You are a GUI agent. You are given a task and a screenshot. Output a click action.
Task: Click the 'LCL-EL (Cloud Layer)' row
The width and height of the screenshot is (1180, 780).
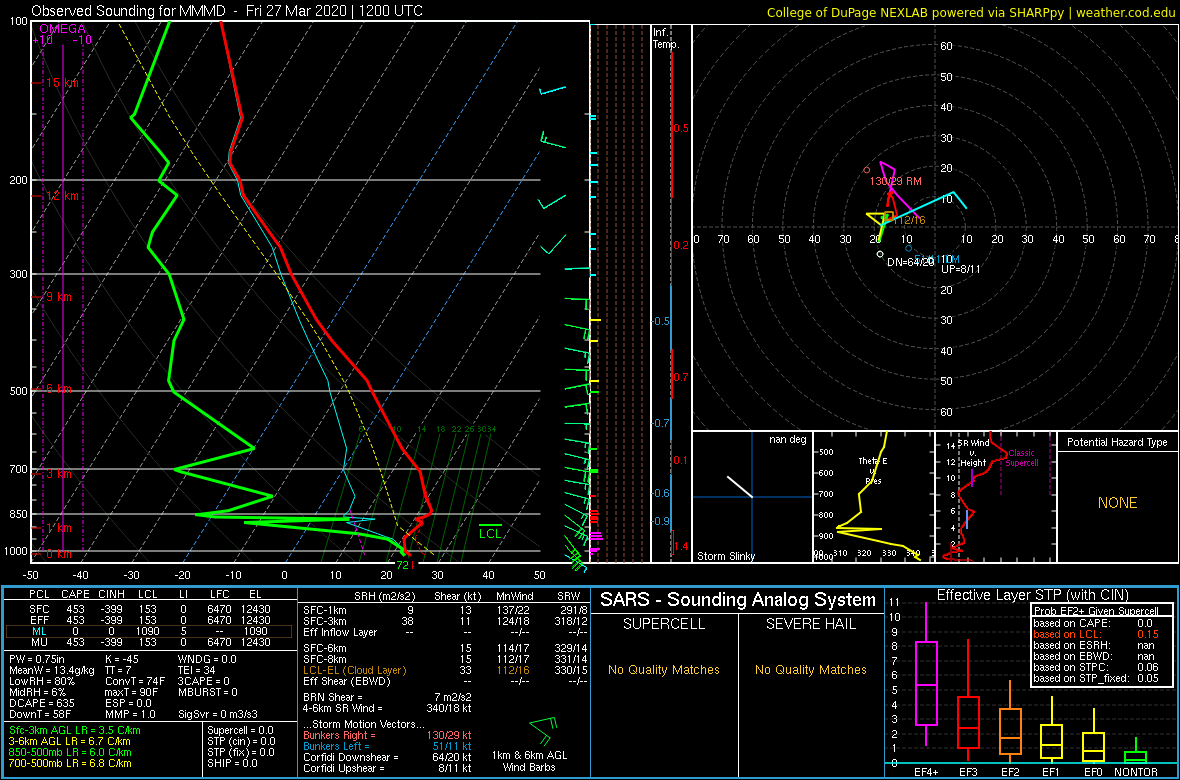[445, 669]
